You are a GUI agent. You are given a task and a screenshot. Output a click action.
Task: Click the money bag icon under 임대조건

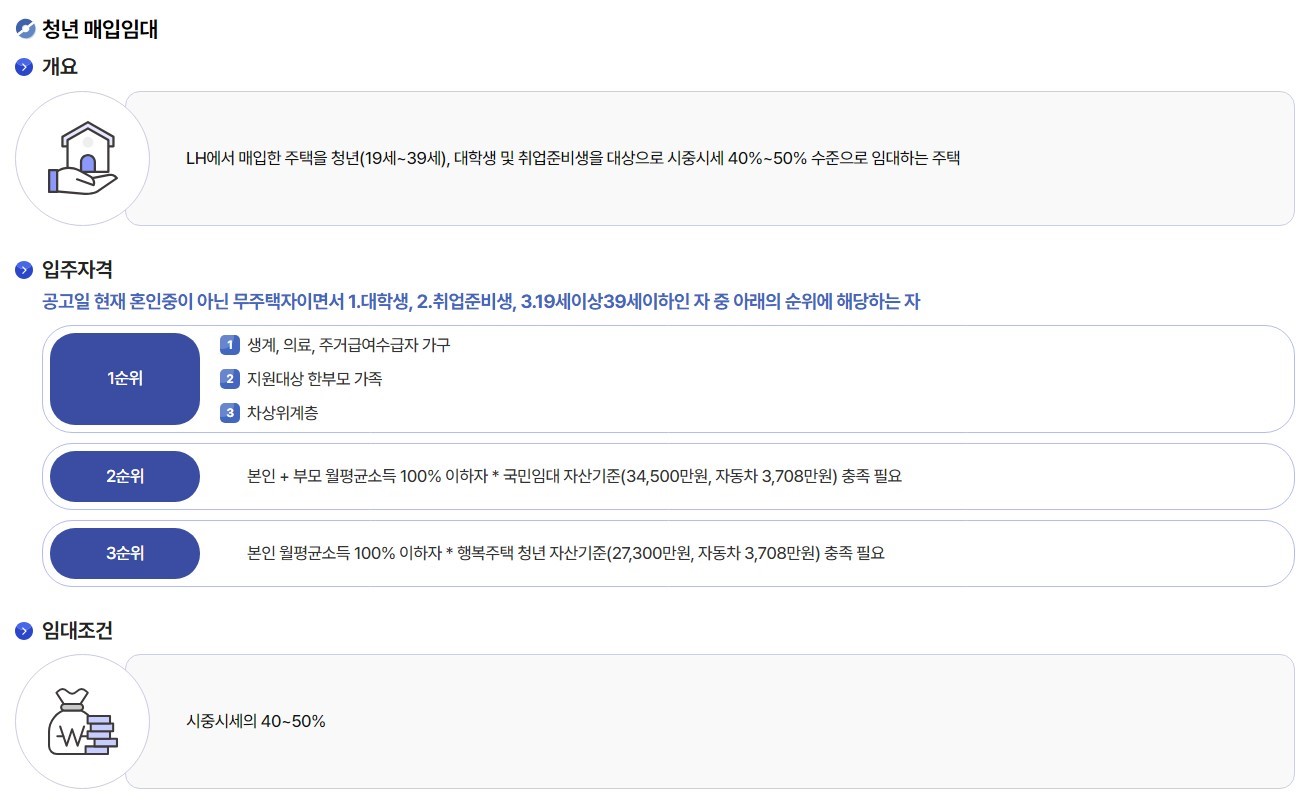coord(82,721)
